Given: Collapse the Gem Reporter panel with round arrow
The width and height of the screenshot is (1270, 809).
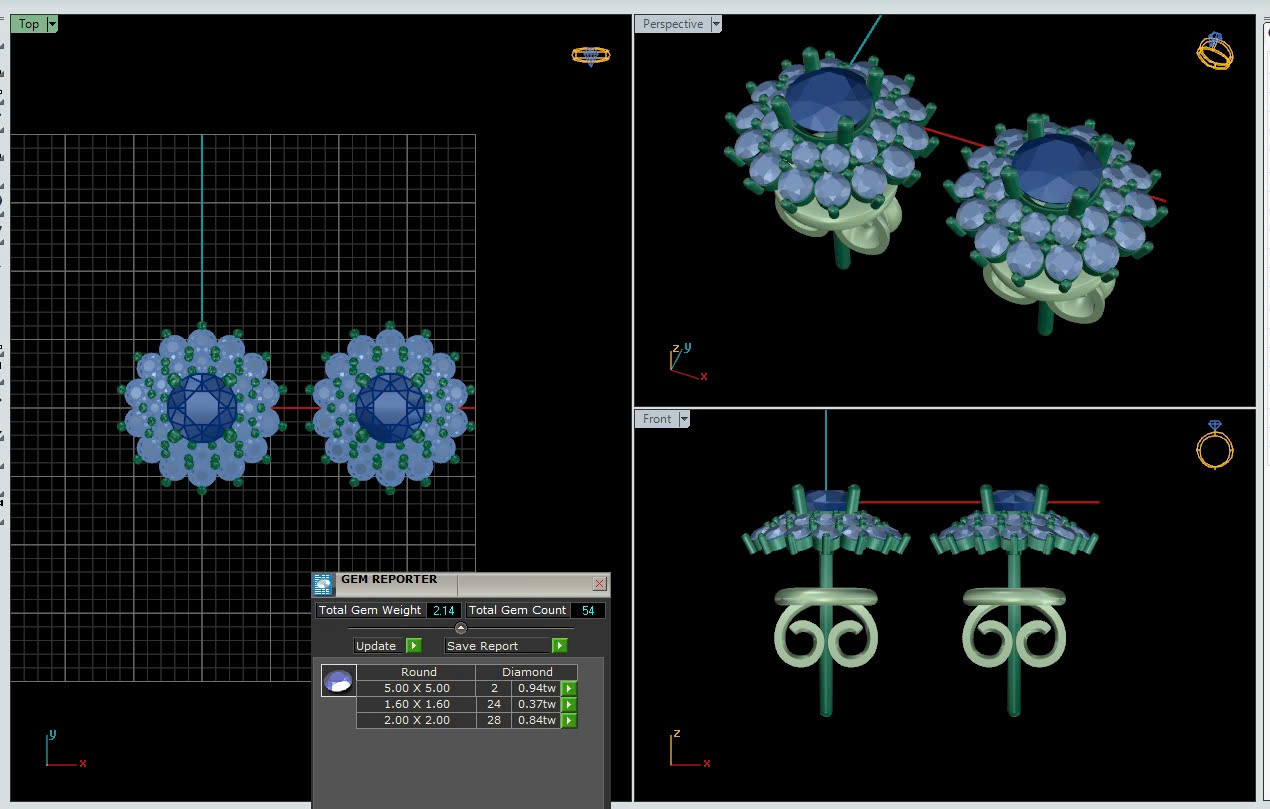Looking at the screenshot, I should coord(461,628).
